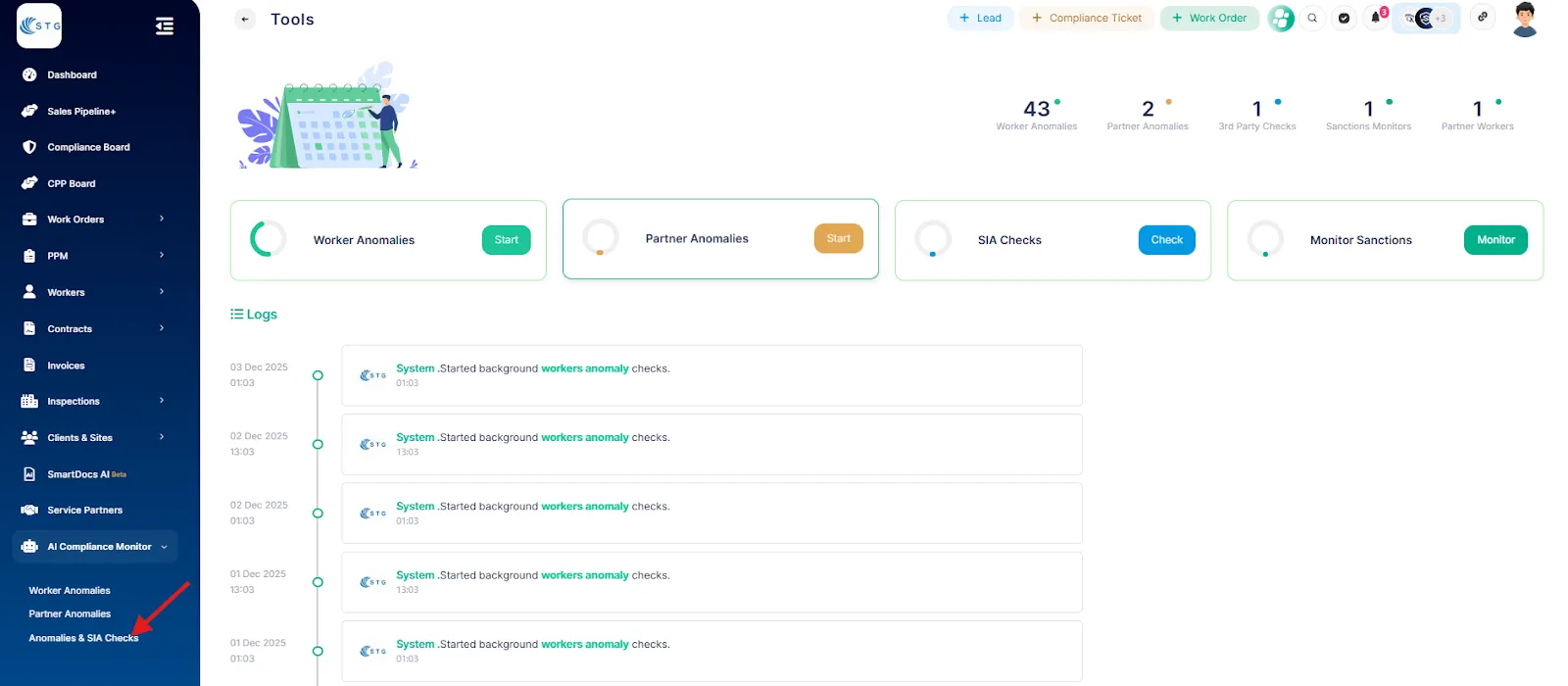Add a new Compliance Ticket
Screen dimensions: 1568x686
1087,19
